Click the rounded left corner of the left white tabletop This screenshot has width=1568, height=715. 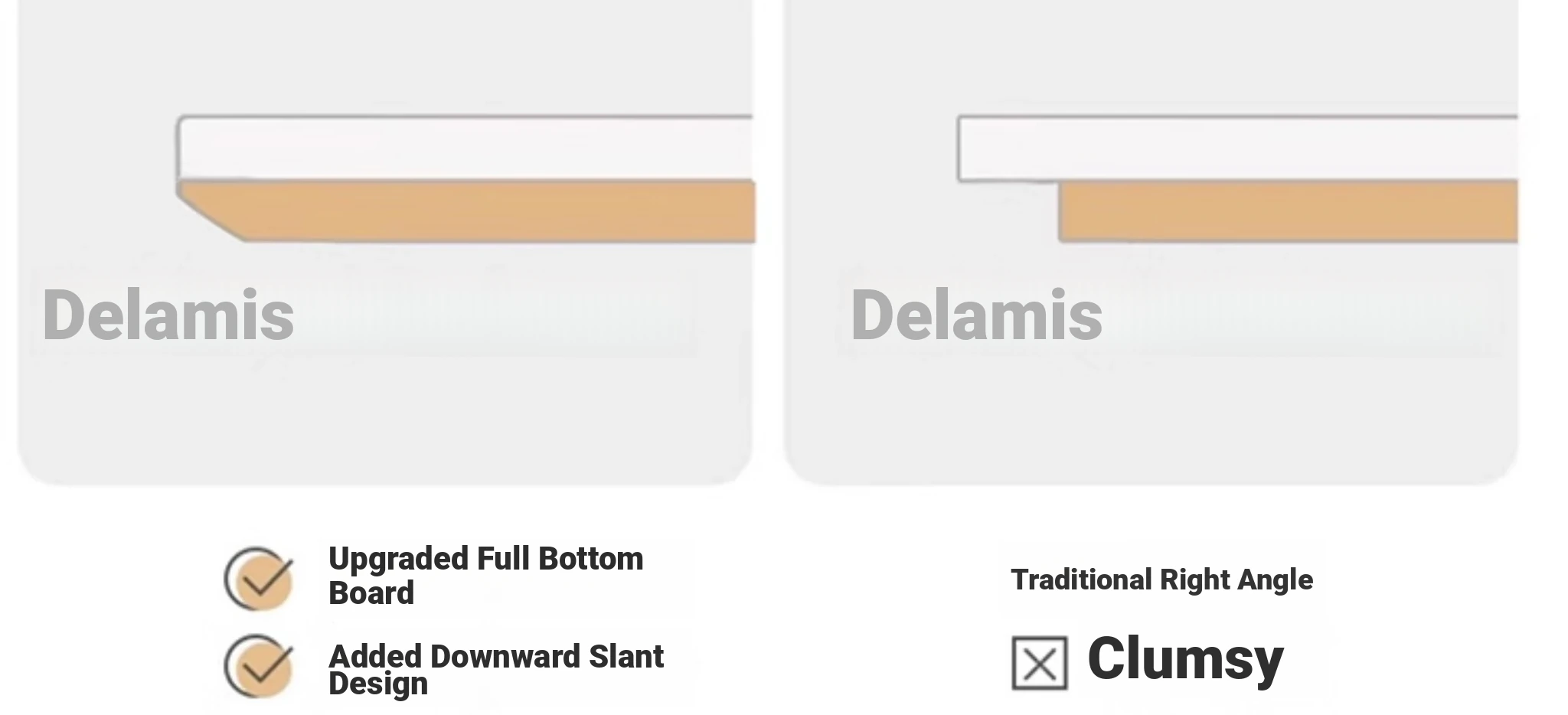point(184,122)
